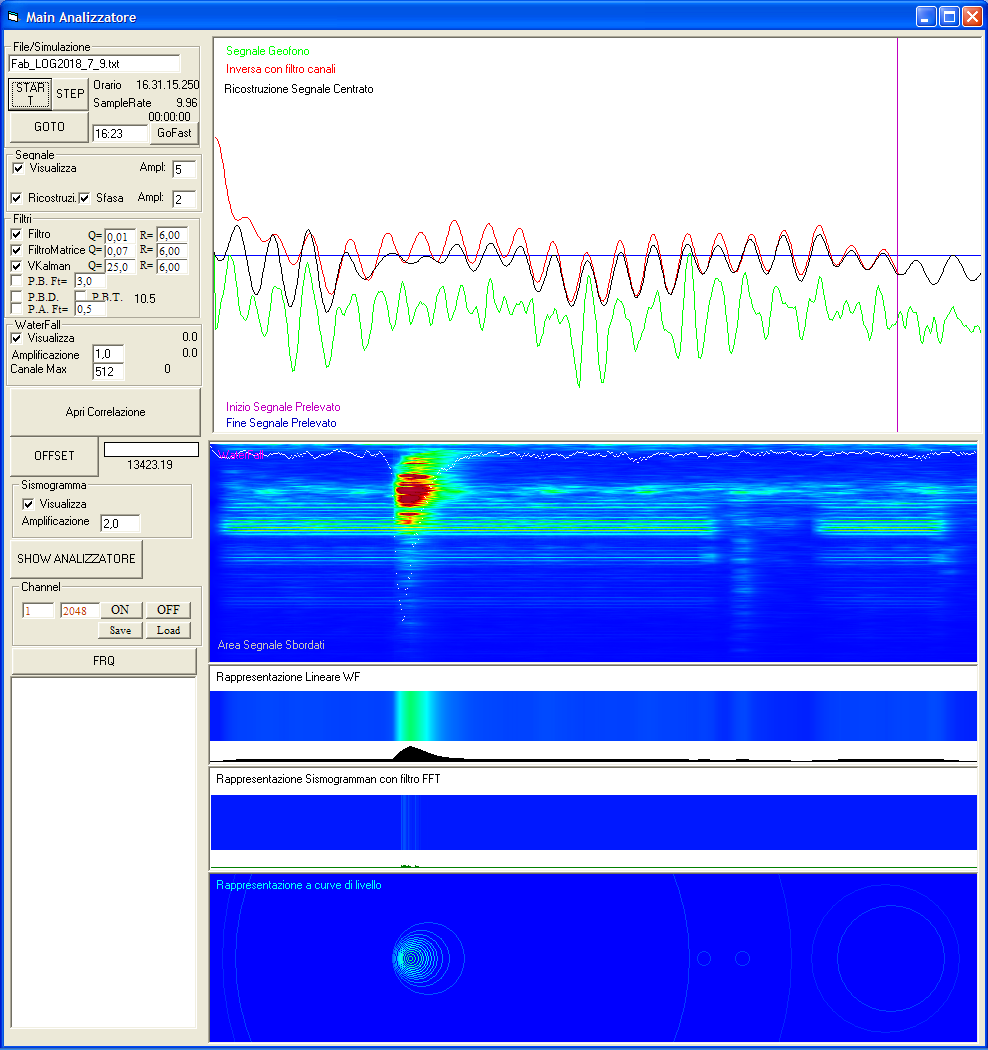The height and width of the screenshot is (1050, 988).
Task: Save channel settings
Action: tap(120, 630)
